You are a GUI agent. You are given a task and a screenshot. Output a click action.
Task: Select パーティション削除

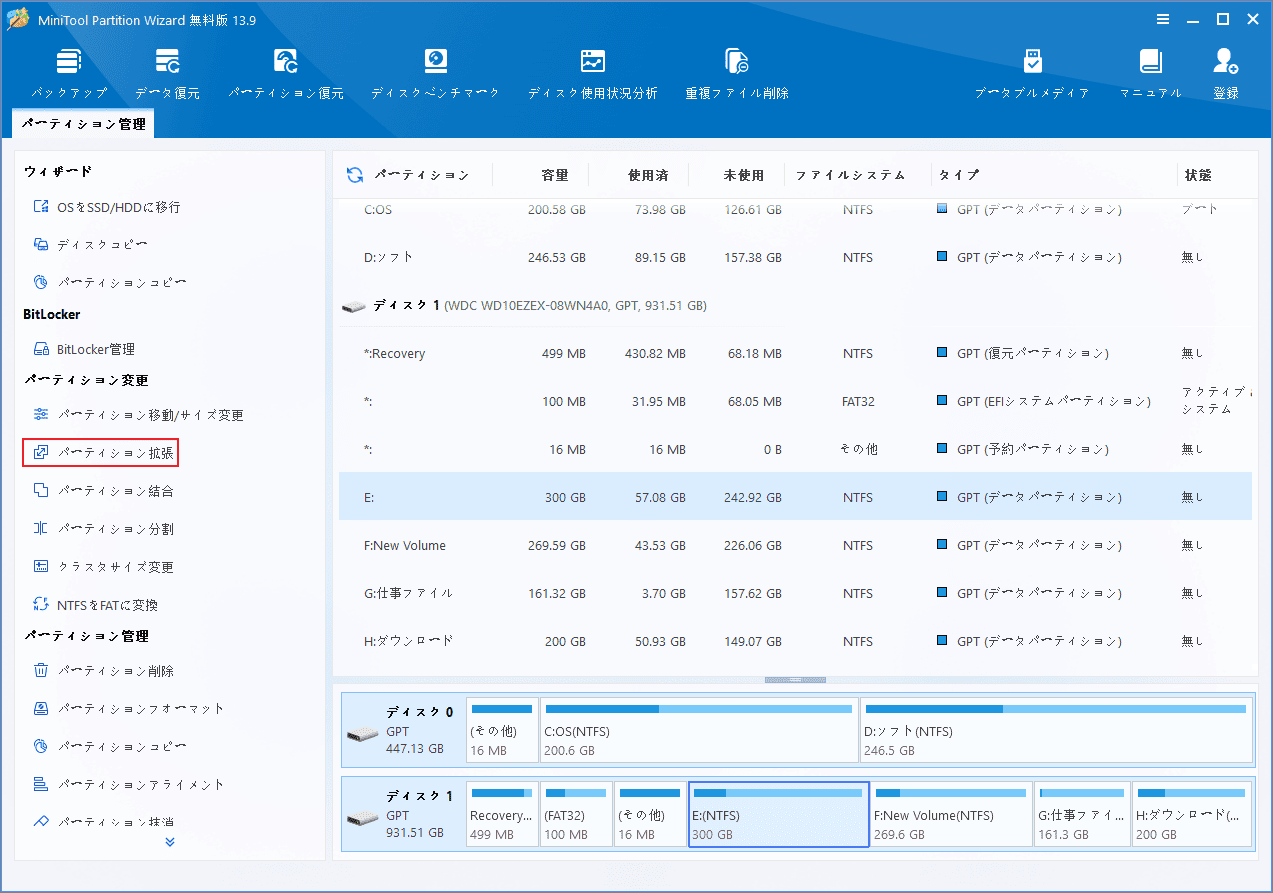point(104,671)
